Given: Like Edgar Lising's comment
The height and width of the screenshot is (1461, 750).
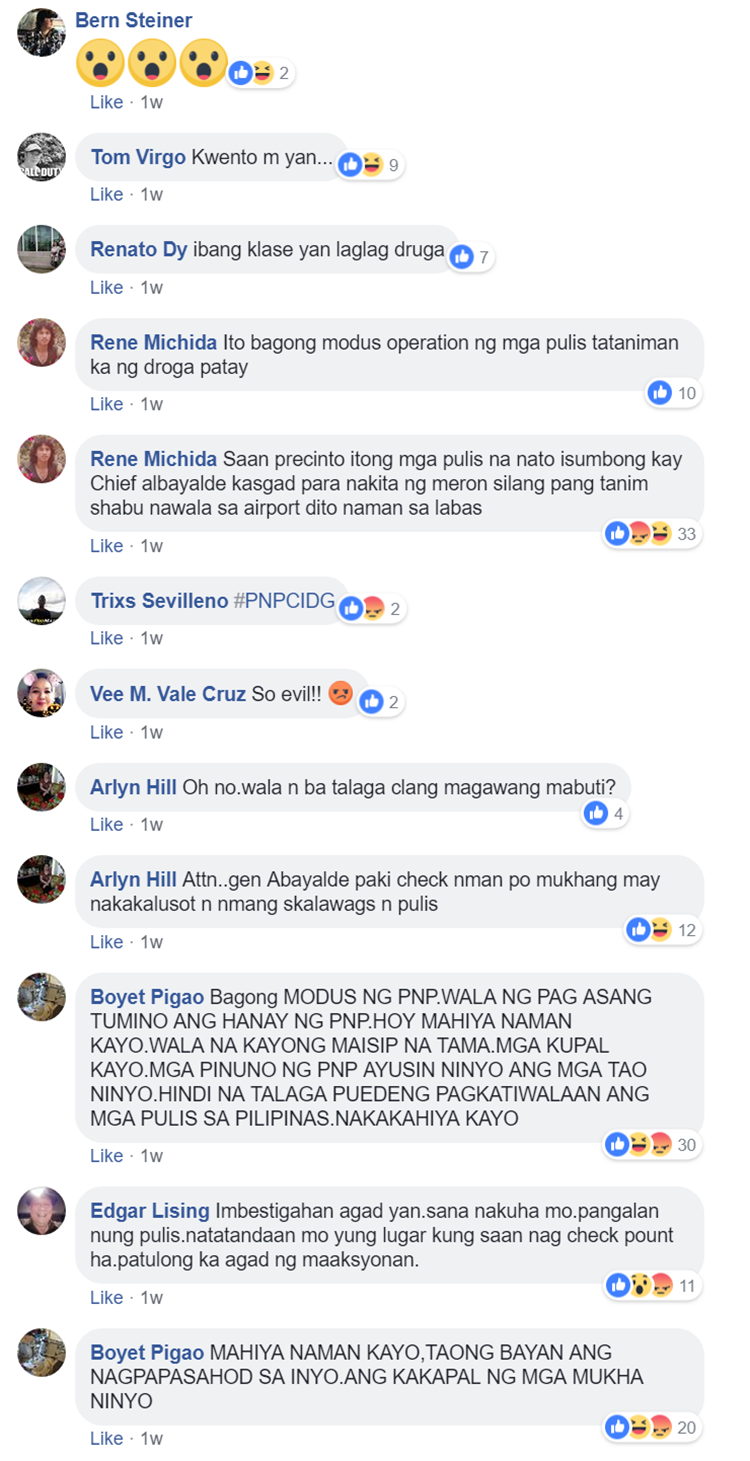Looking at the screenshot, I should tap(106, 1297).
